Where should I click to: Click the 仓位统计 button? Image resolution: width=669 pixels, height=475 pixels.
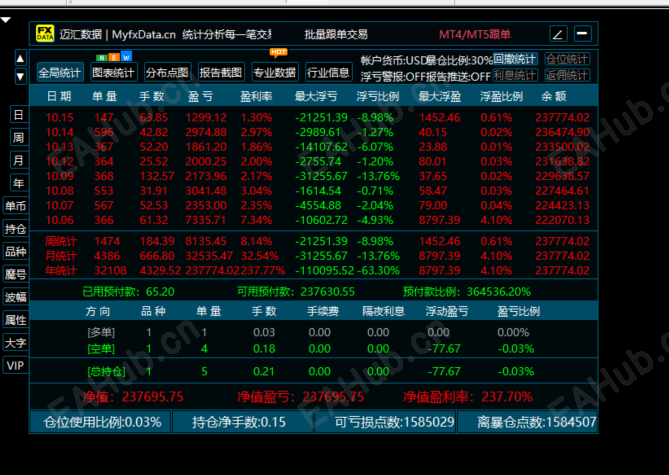coord(567,59)
